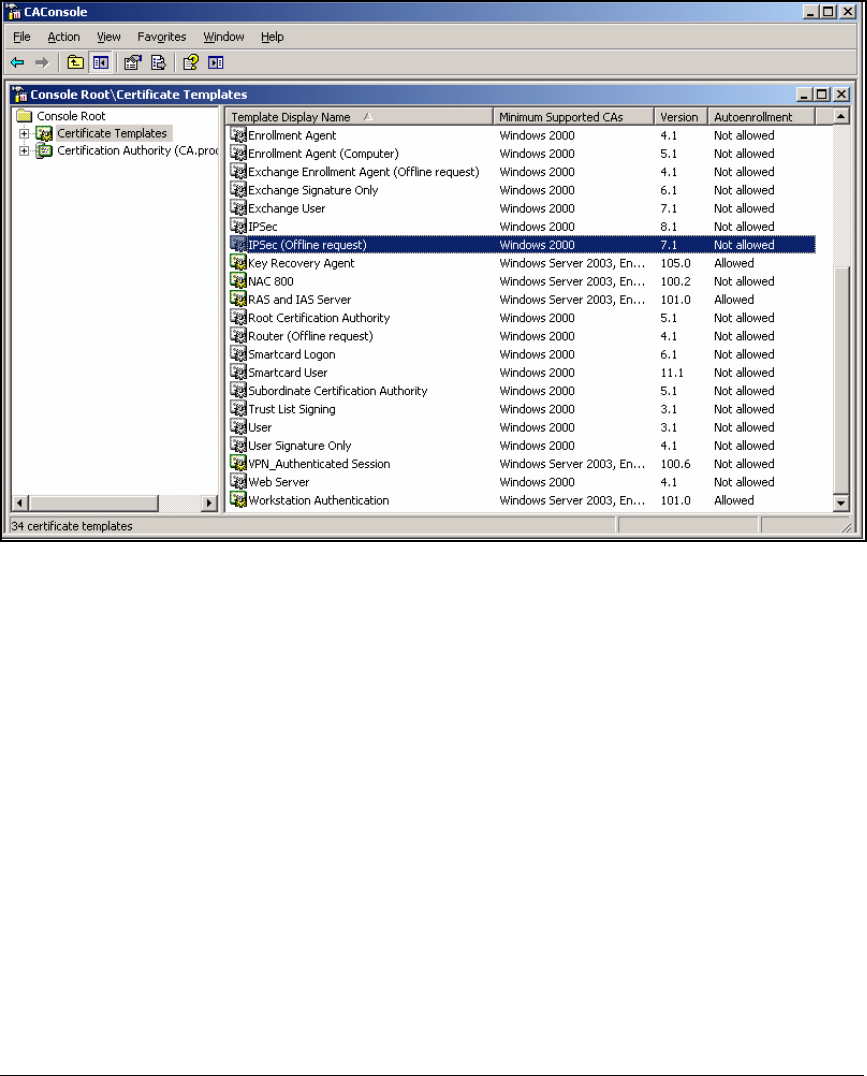Open the Properties toolbar icon

click(132, 62)
